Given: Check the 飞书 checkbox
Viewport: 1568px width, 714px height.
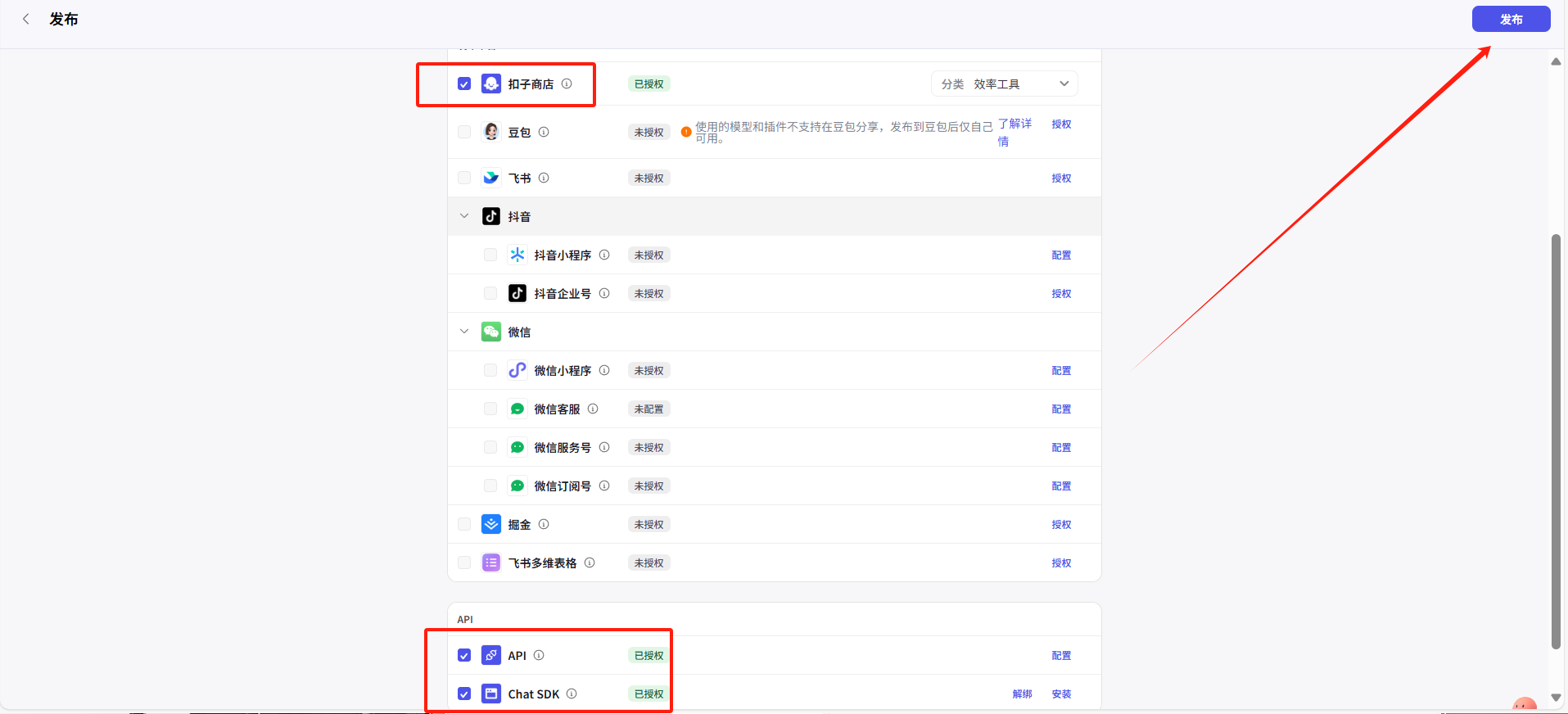Looking at the screenshot, I should coord(464,178).
